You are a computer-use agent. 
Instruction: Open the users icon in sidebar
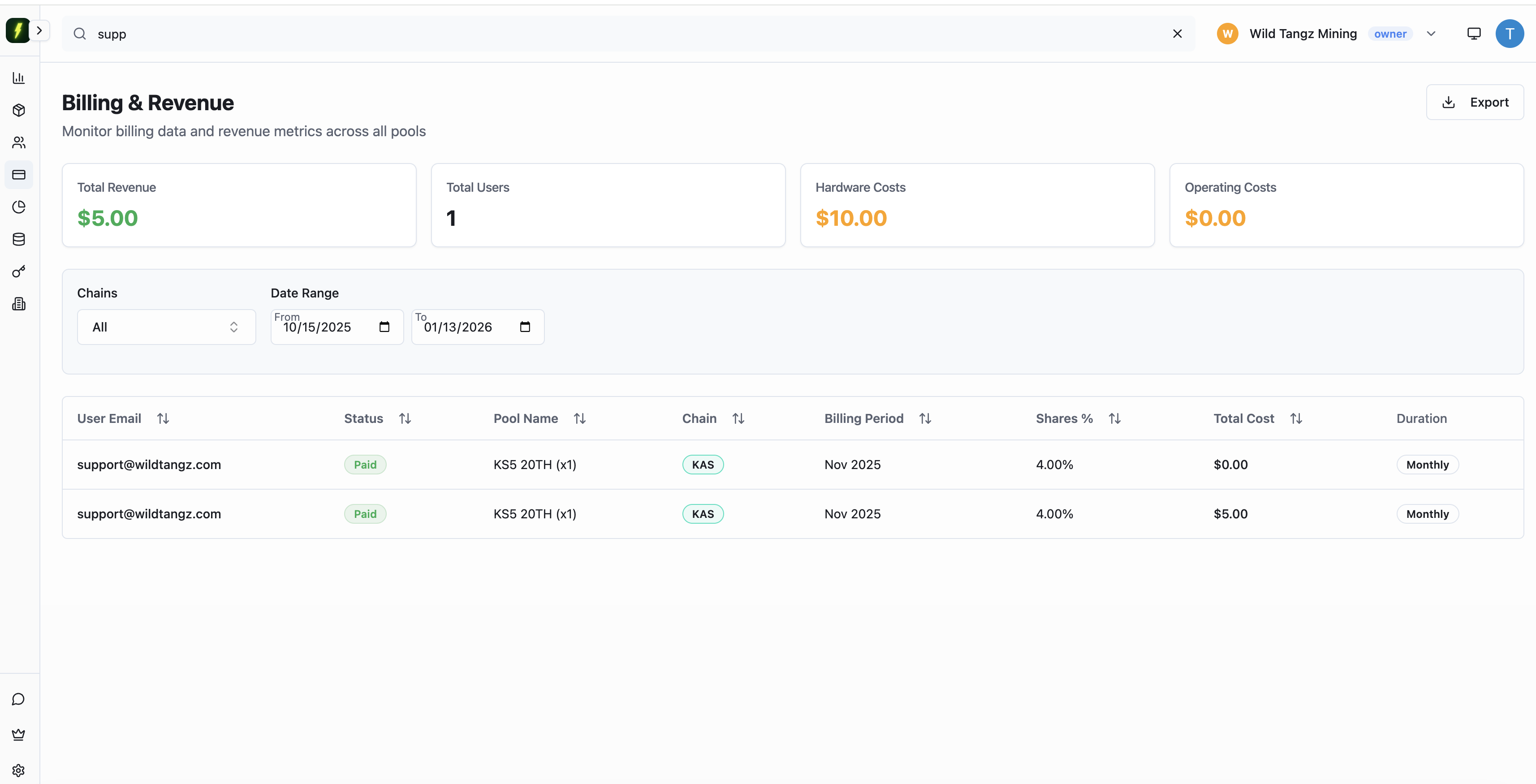point(18,142)
